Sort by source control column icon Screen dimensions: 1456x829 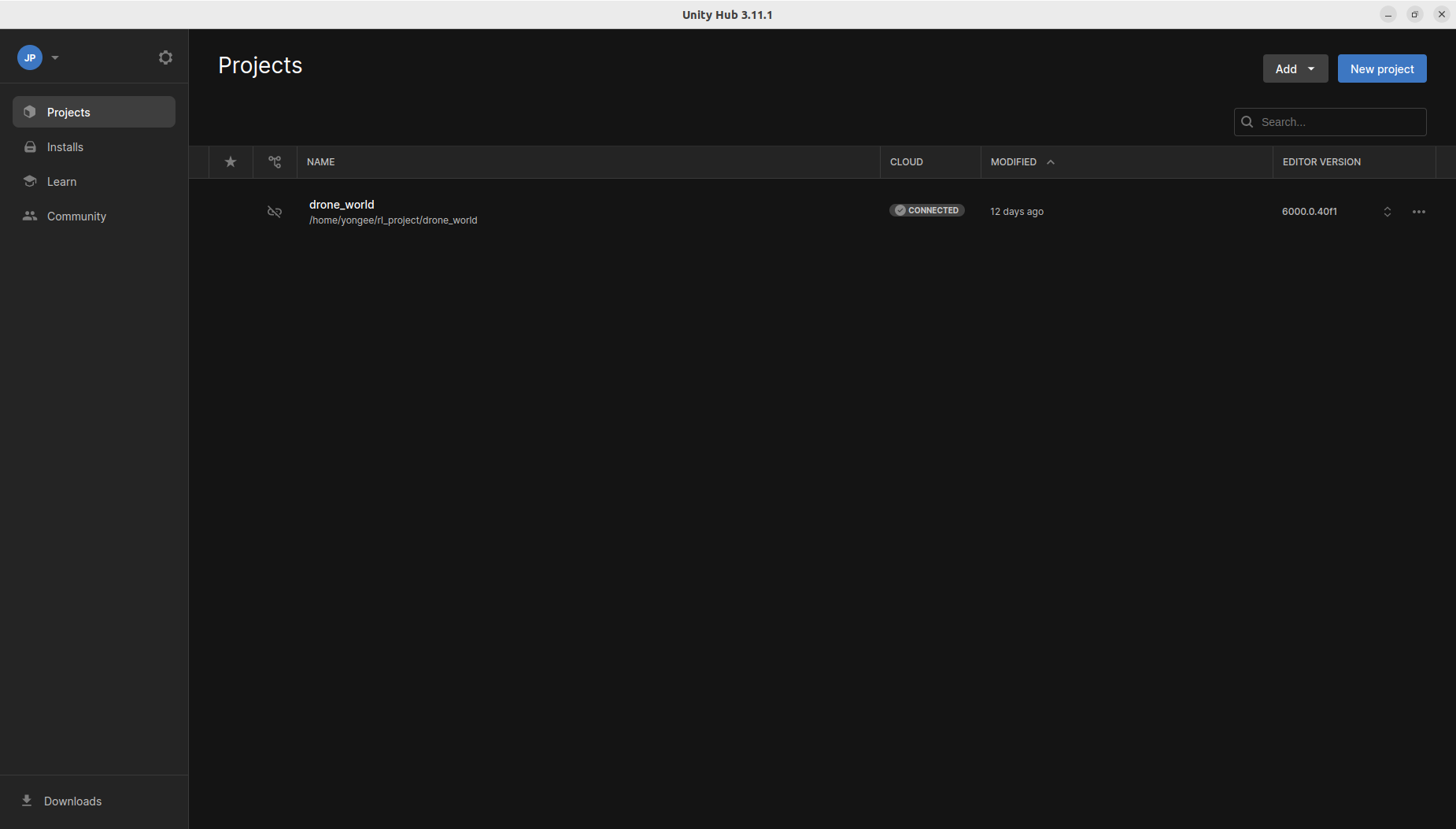point(275,161)
